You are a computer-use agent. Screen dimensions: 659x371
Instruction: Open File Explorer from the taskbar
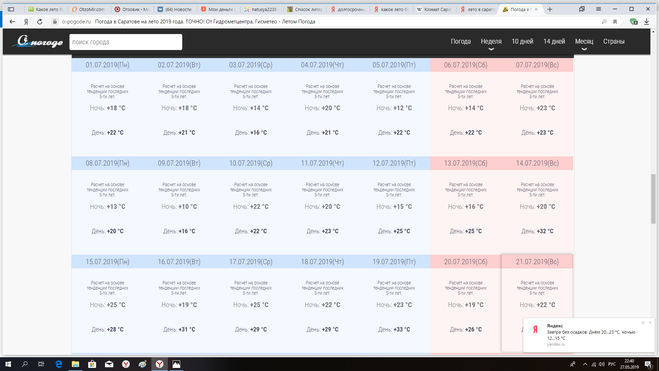75,364
